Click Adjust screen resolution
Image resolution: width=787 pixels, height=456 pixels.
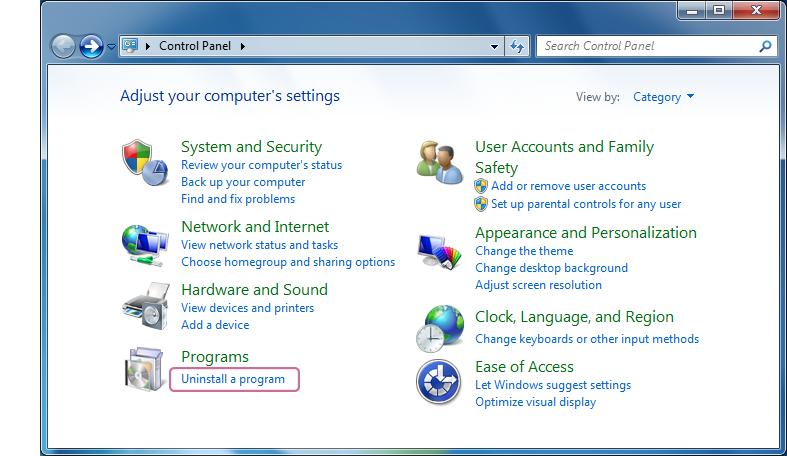point(539,285)
